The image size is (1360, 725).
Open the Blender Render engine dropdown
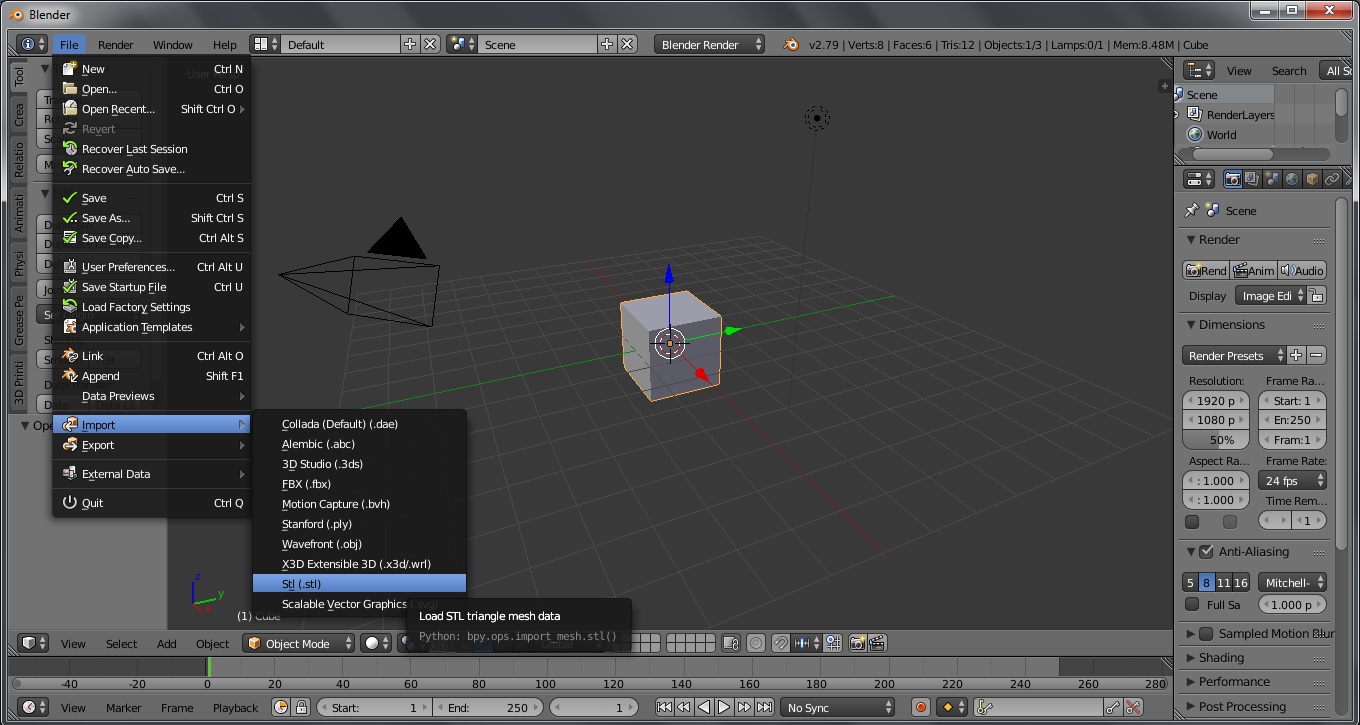click(710, 44)
